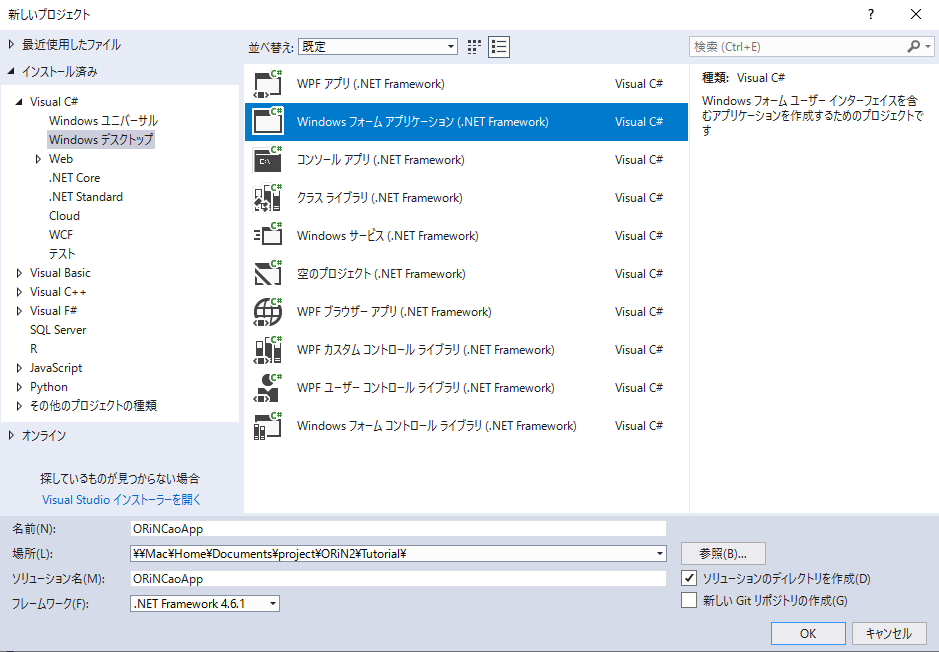Image resolution: width=939 pixels, height=652 pixels.
Task: Open the フレームワーク version dropdown
Action: click(x=205, y=604)
